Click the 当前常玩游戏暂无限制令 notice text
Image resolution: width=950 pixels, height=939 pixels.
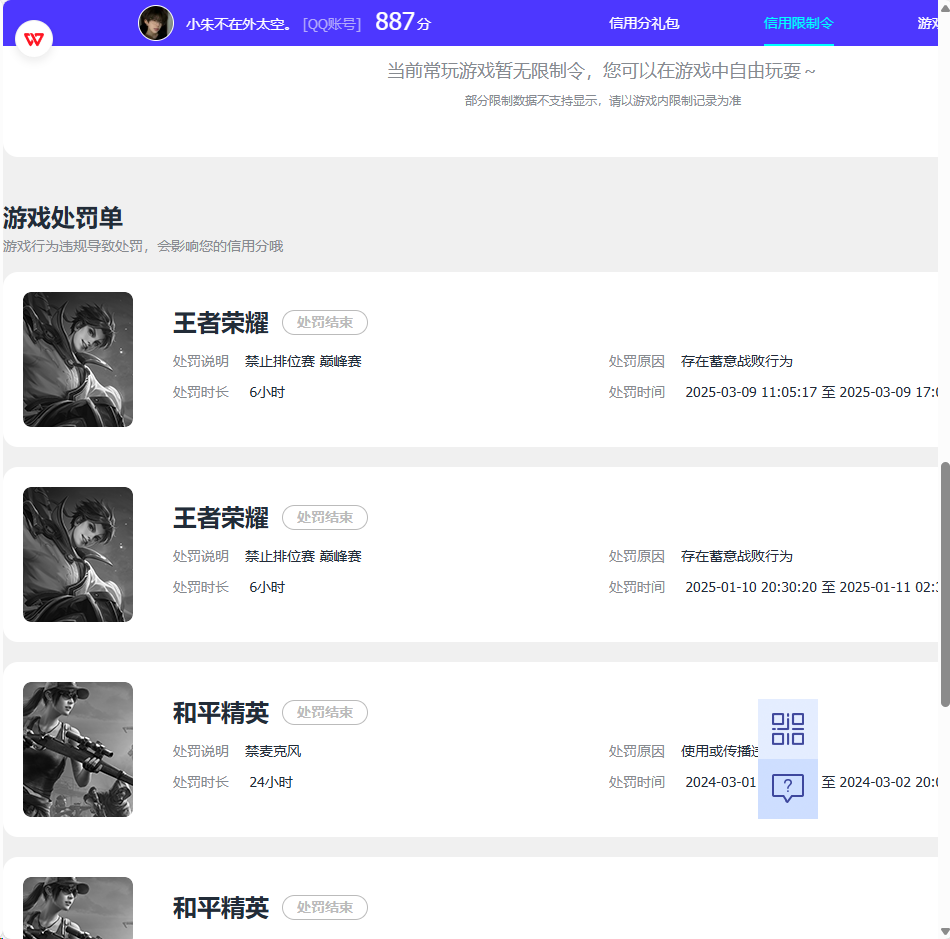(601, 71)
